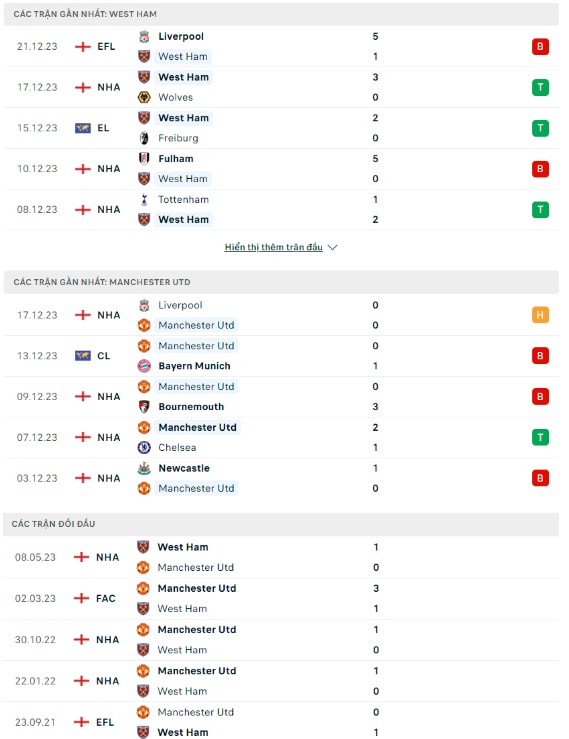Click the Liverpool crest in the EFL match
This screenshot has width=569, height=739.
(x=144, y=37)
